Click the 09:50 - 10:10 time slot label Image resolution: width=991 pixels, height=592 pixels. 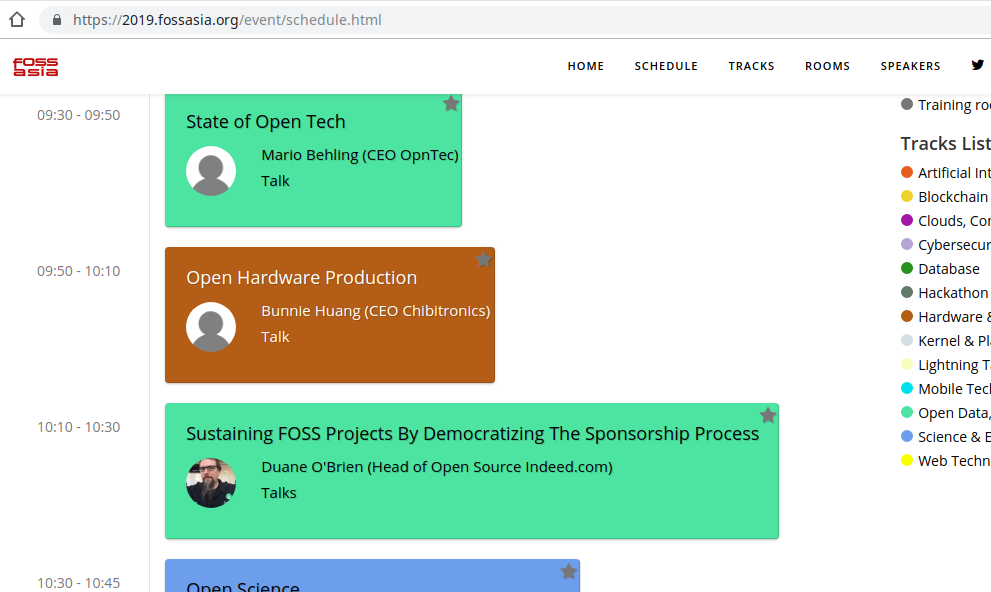(78, 271)
